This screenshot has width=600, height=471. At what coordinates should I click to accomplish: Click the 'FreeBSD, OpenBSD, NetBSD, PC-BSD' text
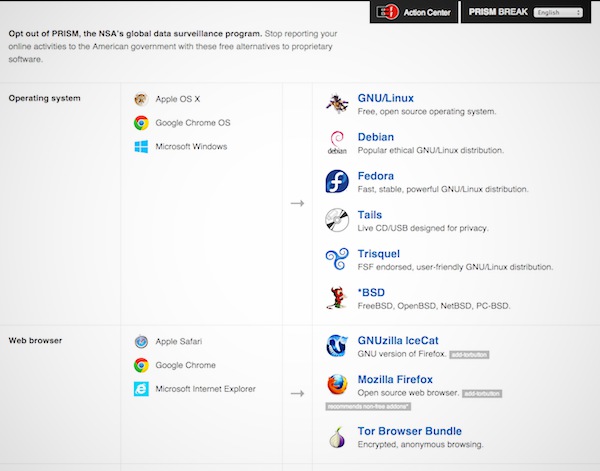[434, 306]
